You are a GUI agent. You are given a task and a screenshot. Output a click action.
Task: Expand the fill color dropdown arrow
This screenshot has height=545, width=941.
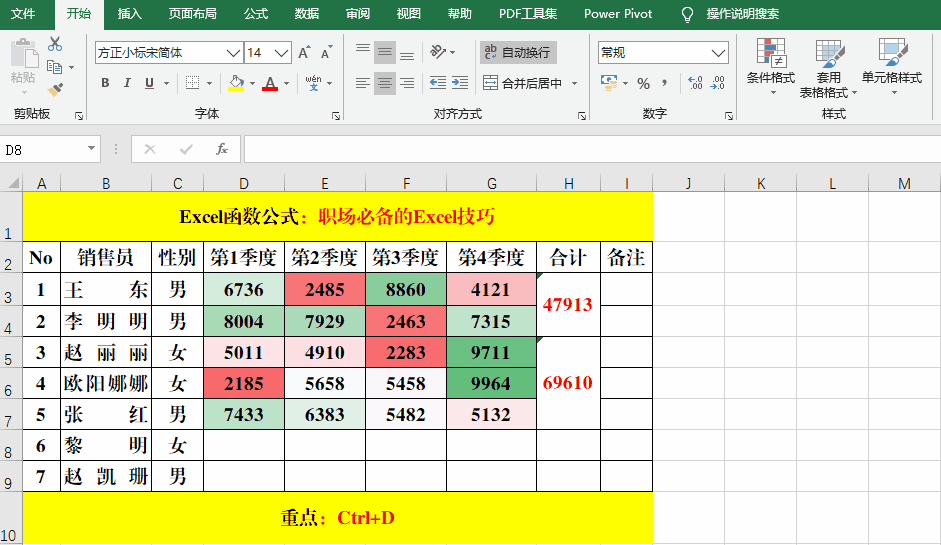[252, 83]
